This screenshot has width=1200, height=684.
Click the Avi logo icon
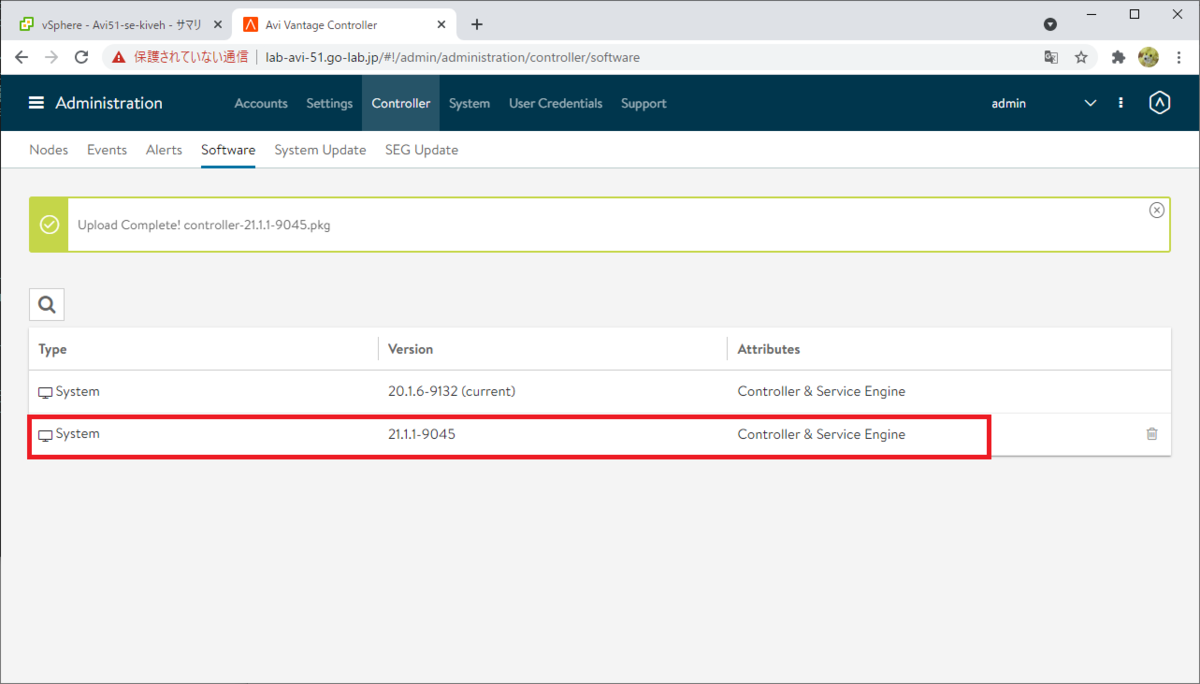click(1159, 103)
